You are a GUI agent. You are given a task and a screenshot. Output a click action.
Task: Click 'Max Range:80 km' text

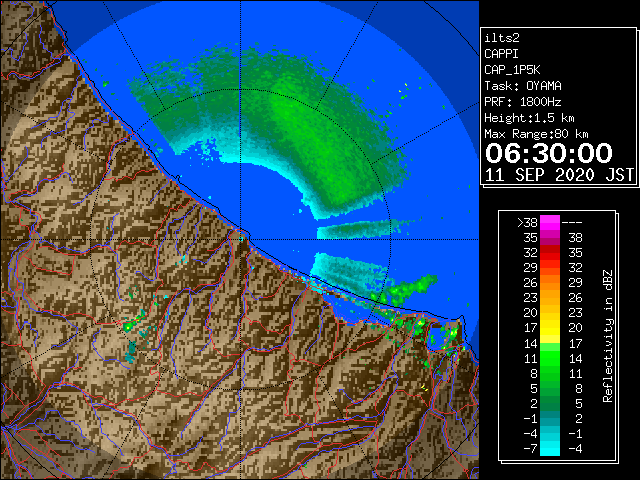tap(536, 134)
